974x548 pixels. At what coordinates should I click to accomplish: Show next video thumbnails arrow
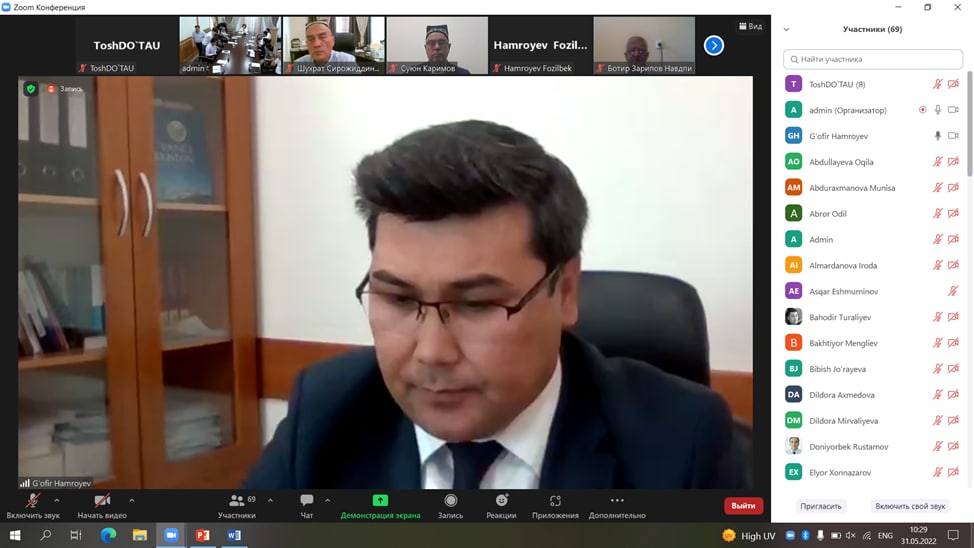point(714,45)
